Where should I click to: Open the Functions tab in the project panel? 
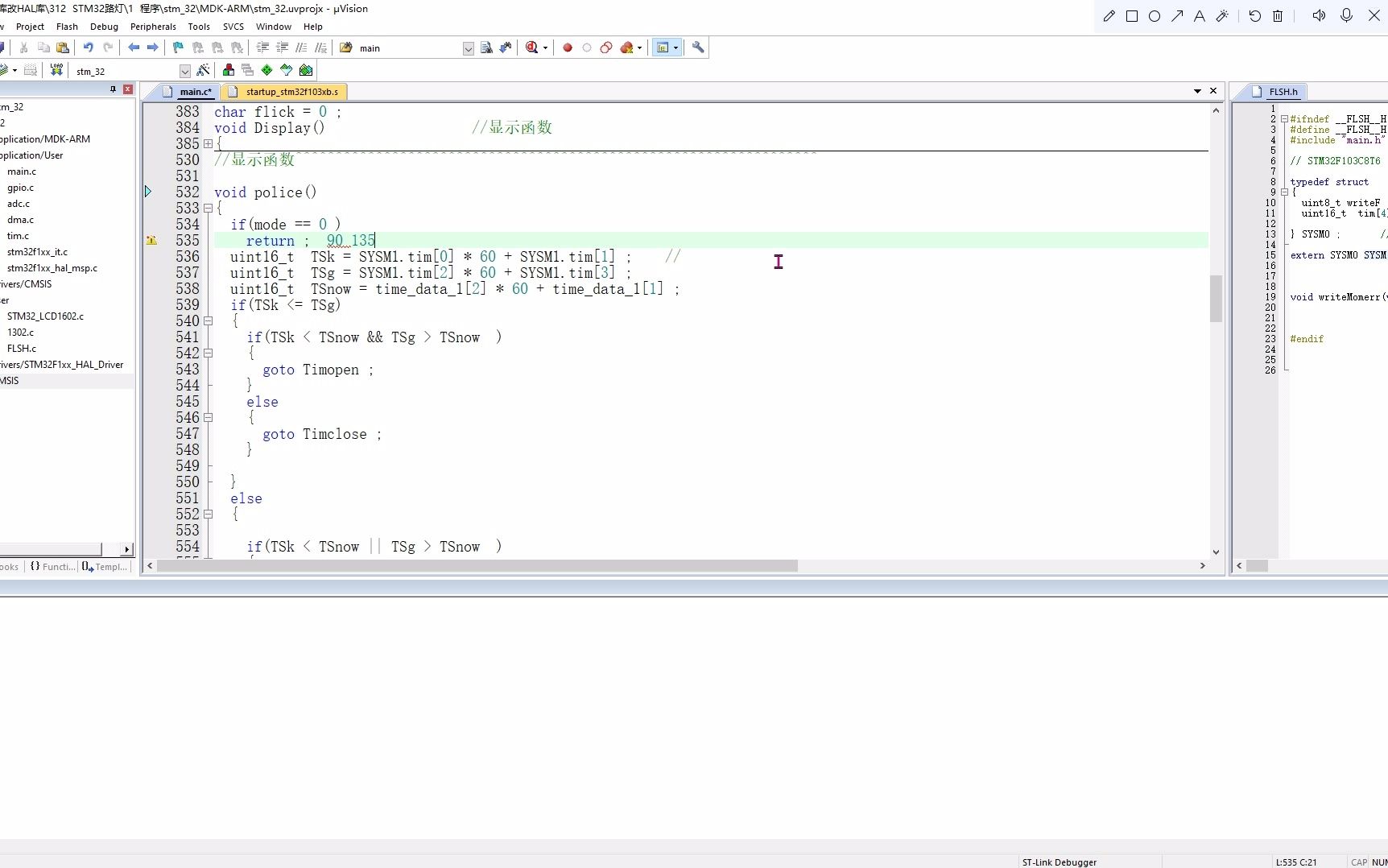(x=53, y=567)
